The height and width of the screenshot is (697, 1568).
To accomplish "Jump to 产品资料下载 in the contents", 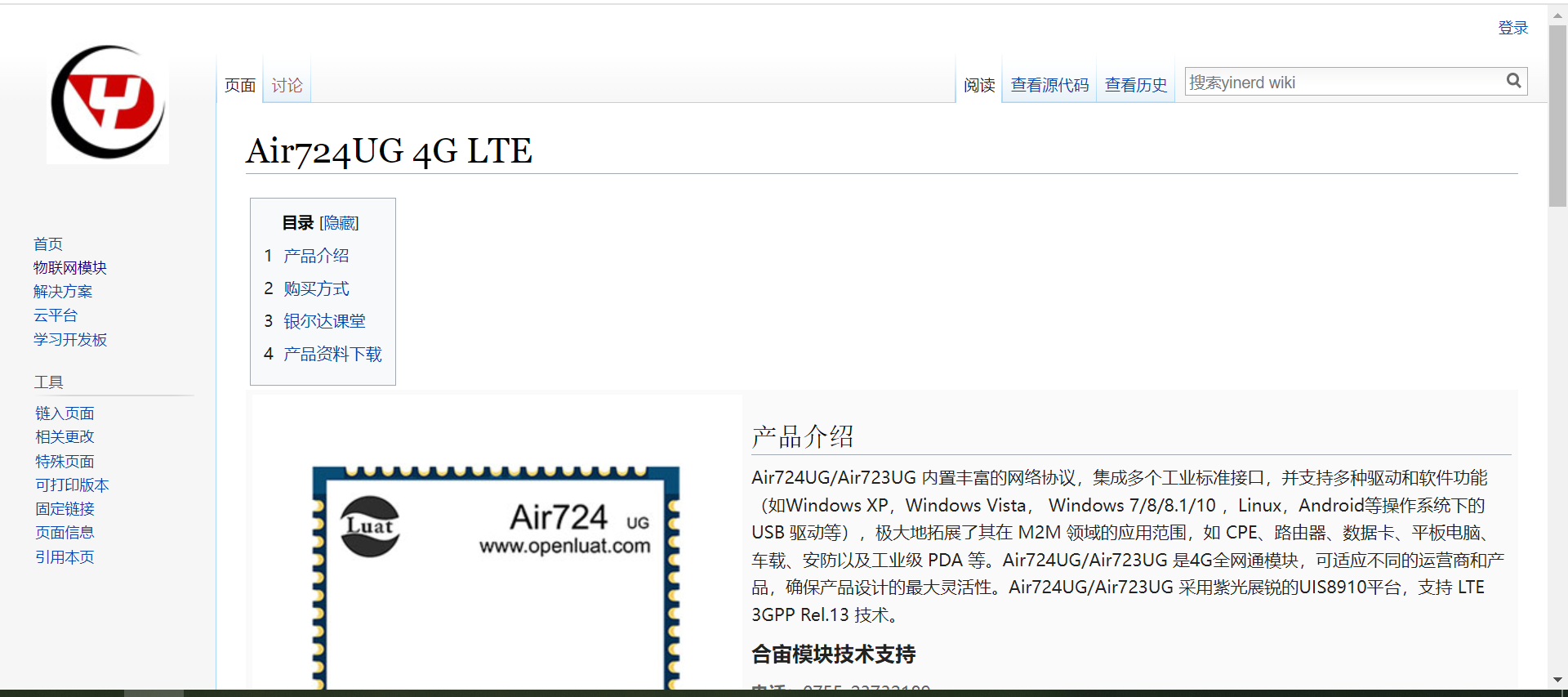I will tap(332, 354).
